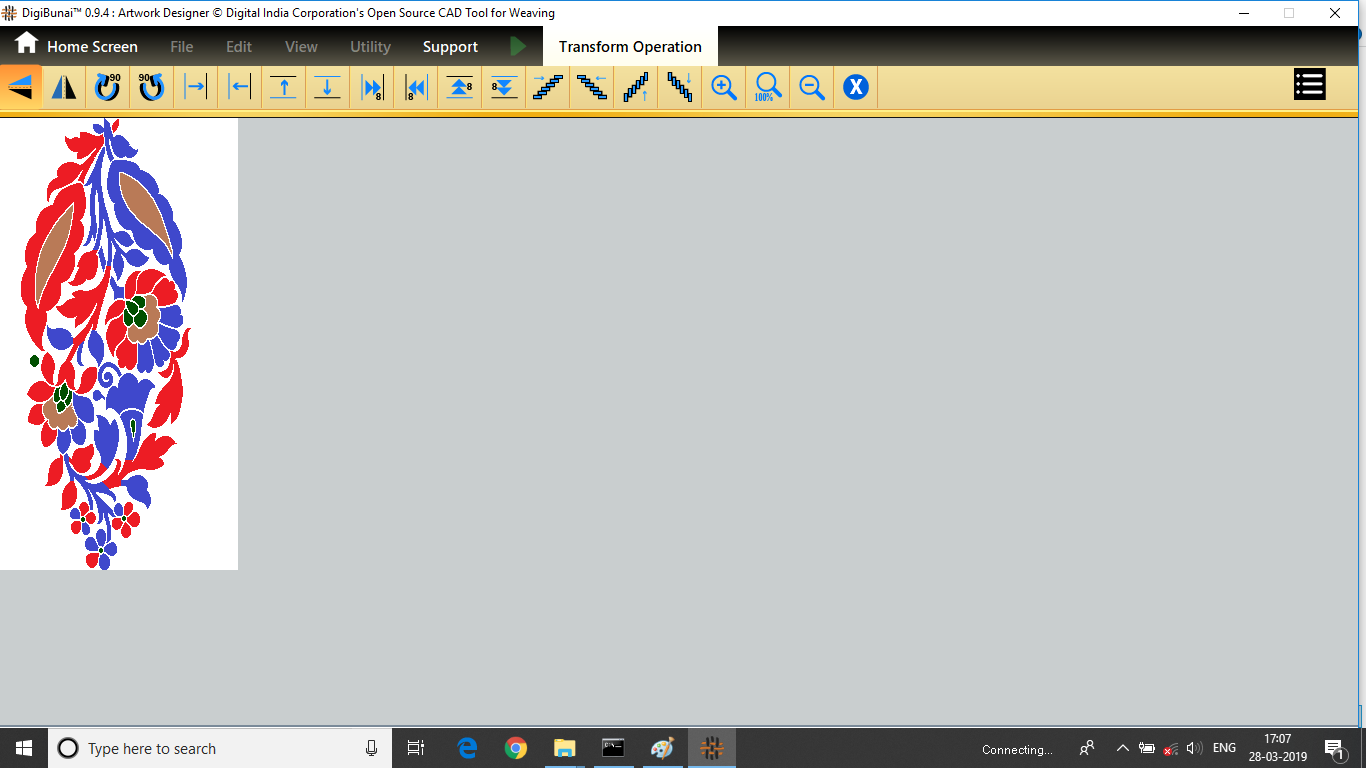Click the move up arrow icon
The width and height of the screenshot is (1366, 768).
pos(284,87)
